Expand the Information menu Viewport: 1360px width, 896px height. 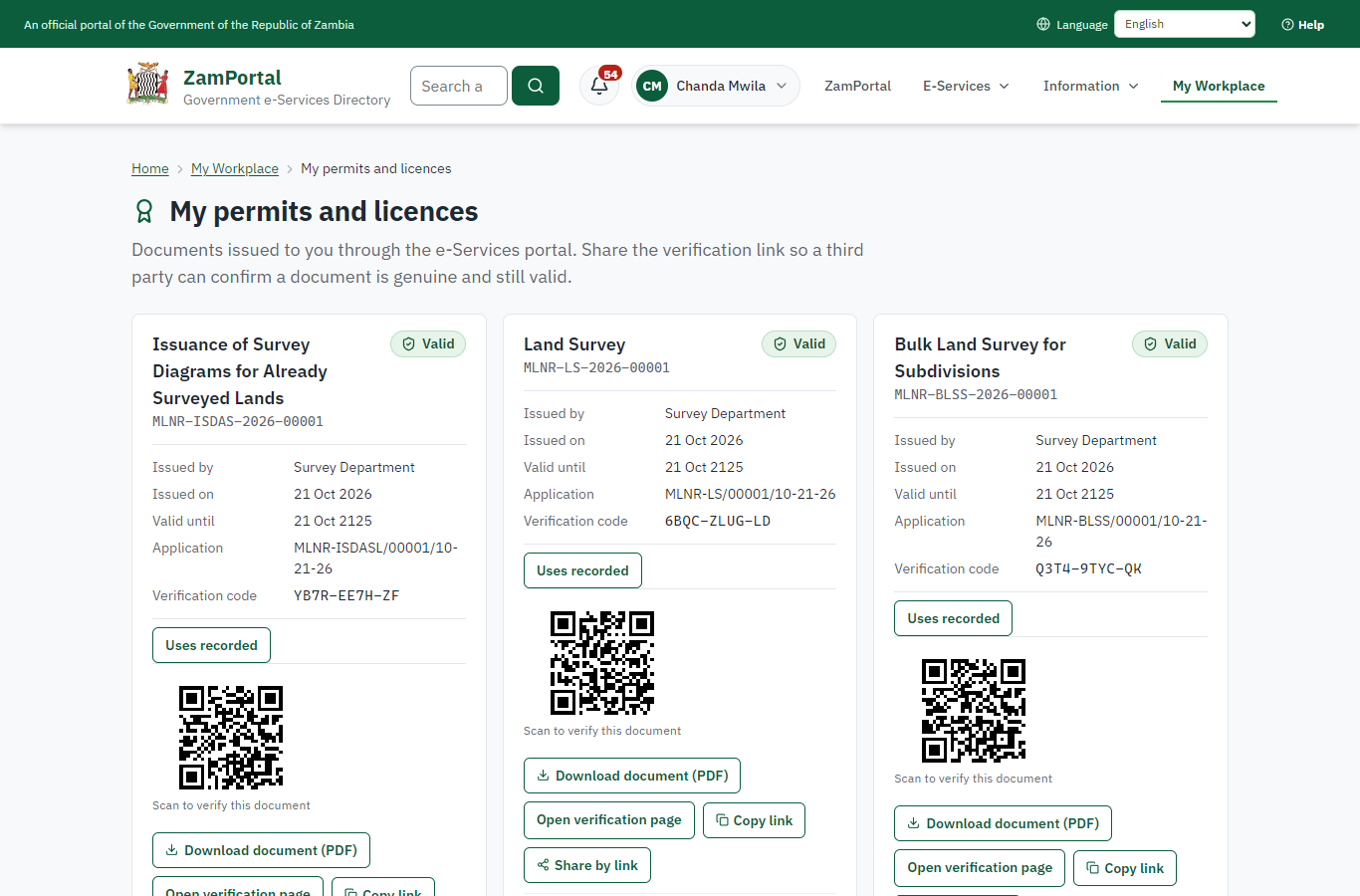(1090, 86)
